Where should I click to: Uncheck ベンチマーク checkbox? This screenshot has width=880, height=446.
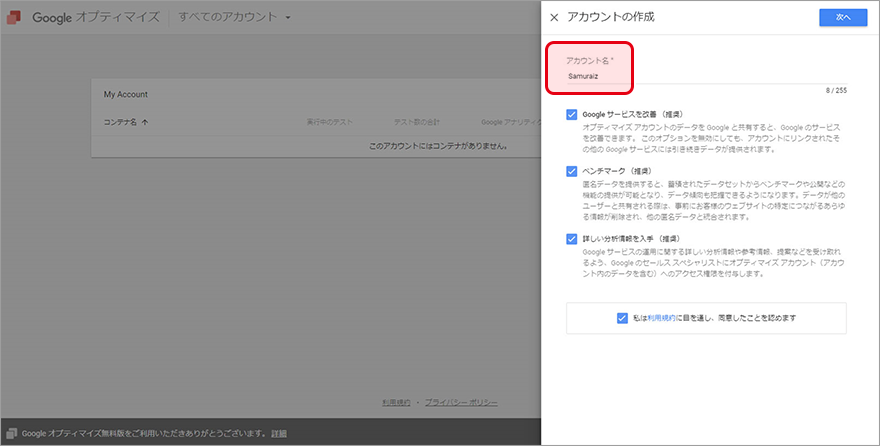point(571,171)
